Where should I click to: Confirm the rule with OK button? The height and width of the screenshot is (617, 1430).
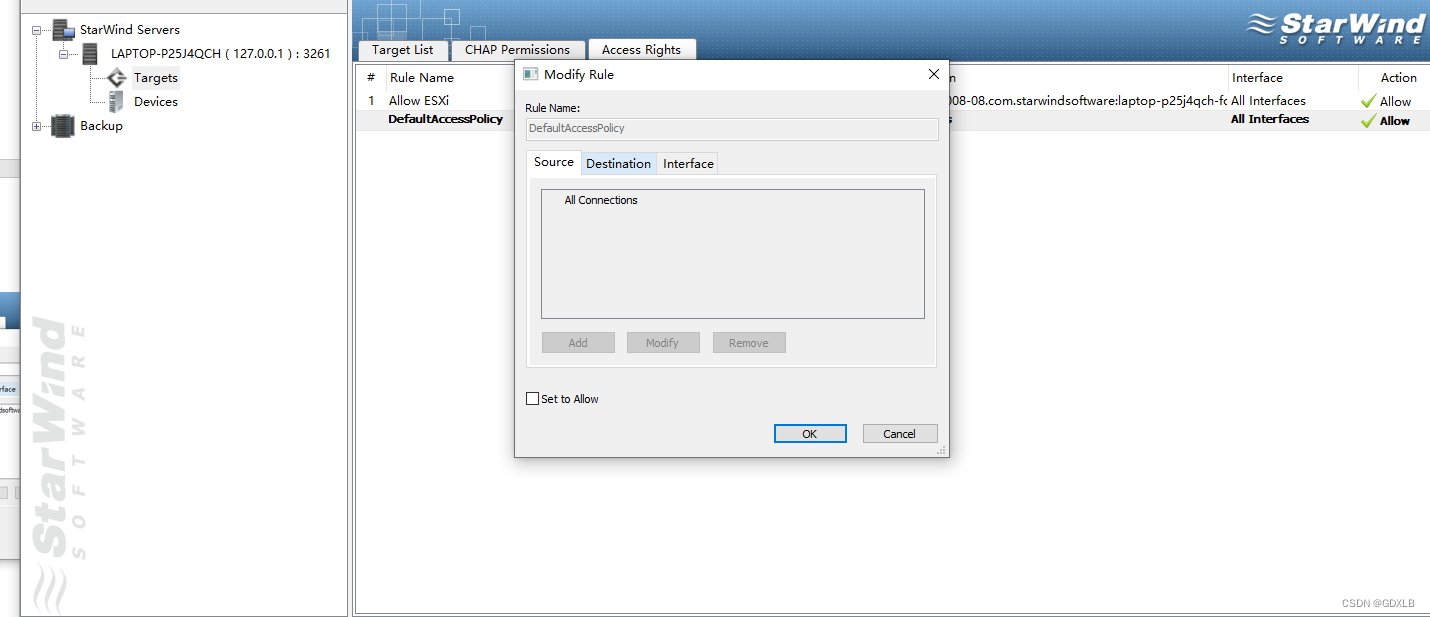click(x=810, y=433)
